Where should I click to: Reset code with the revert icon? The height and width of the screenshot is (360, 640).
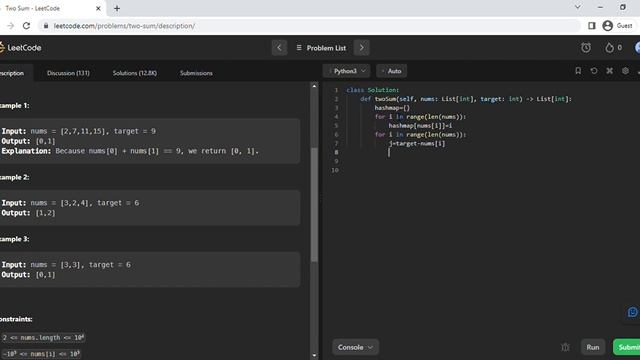tap(594, 71)
